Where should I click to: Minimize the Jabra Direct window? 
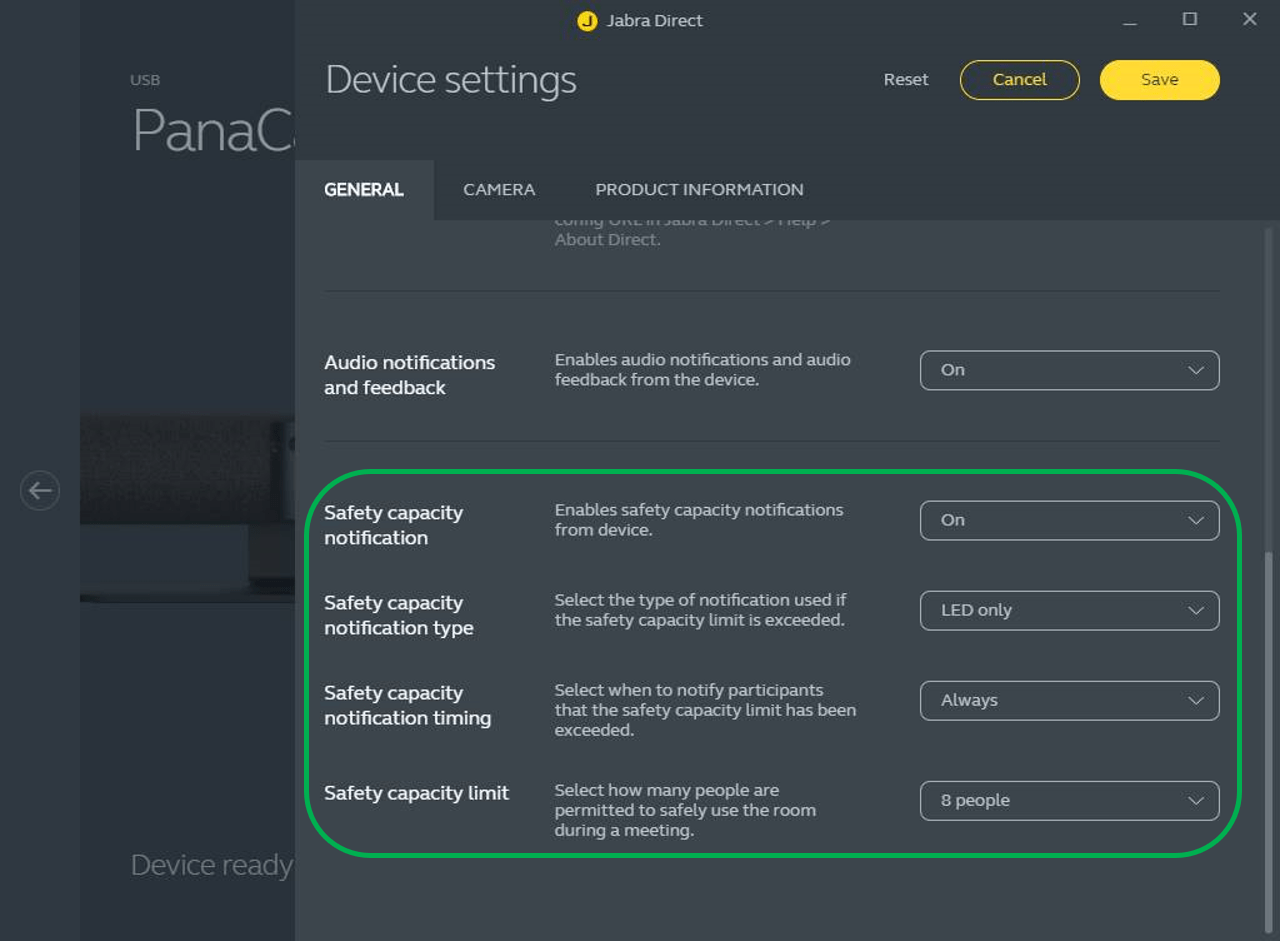point(1129,20)
